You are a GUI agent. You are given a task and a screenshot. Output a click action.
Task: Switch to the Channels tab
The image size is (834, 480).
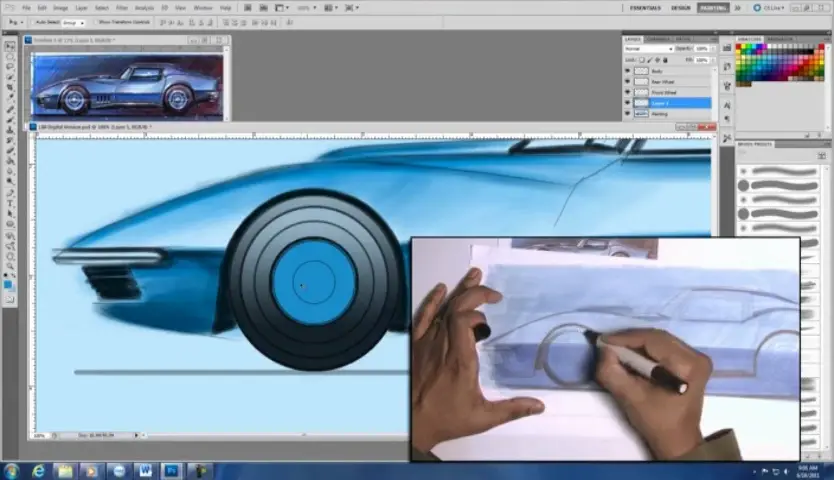click(659, 38)
